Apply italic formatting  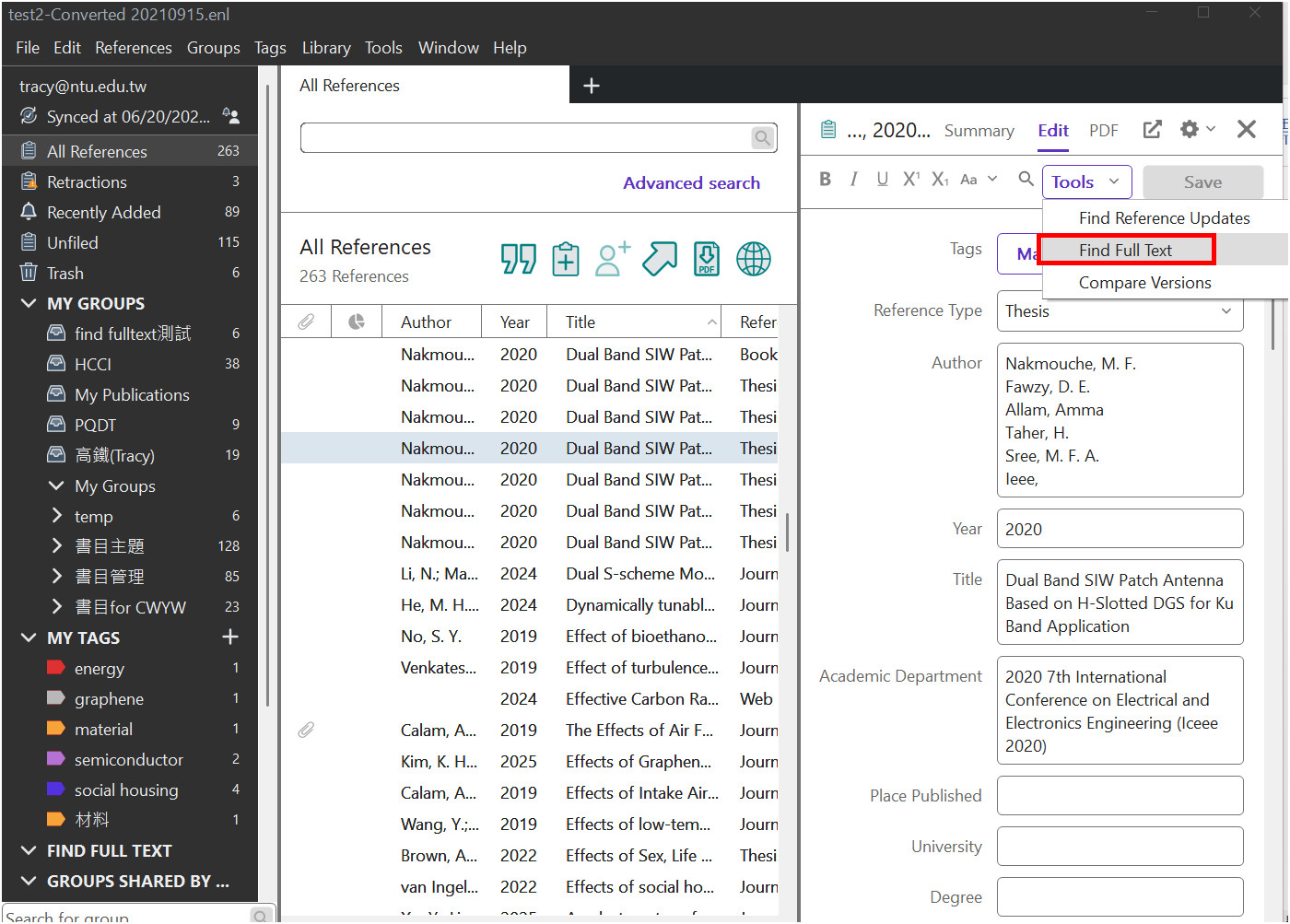click(854, 180)
